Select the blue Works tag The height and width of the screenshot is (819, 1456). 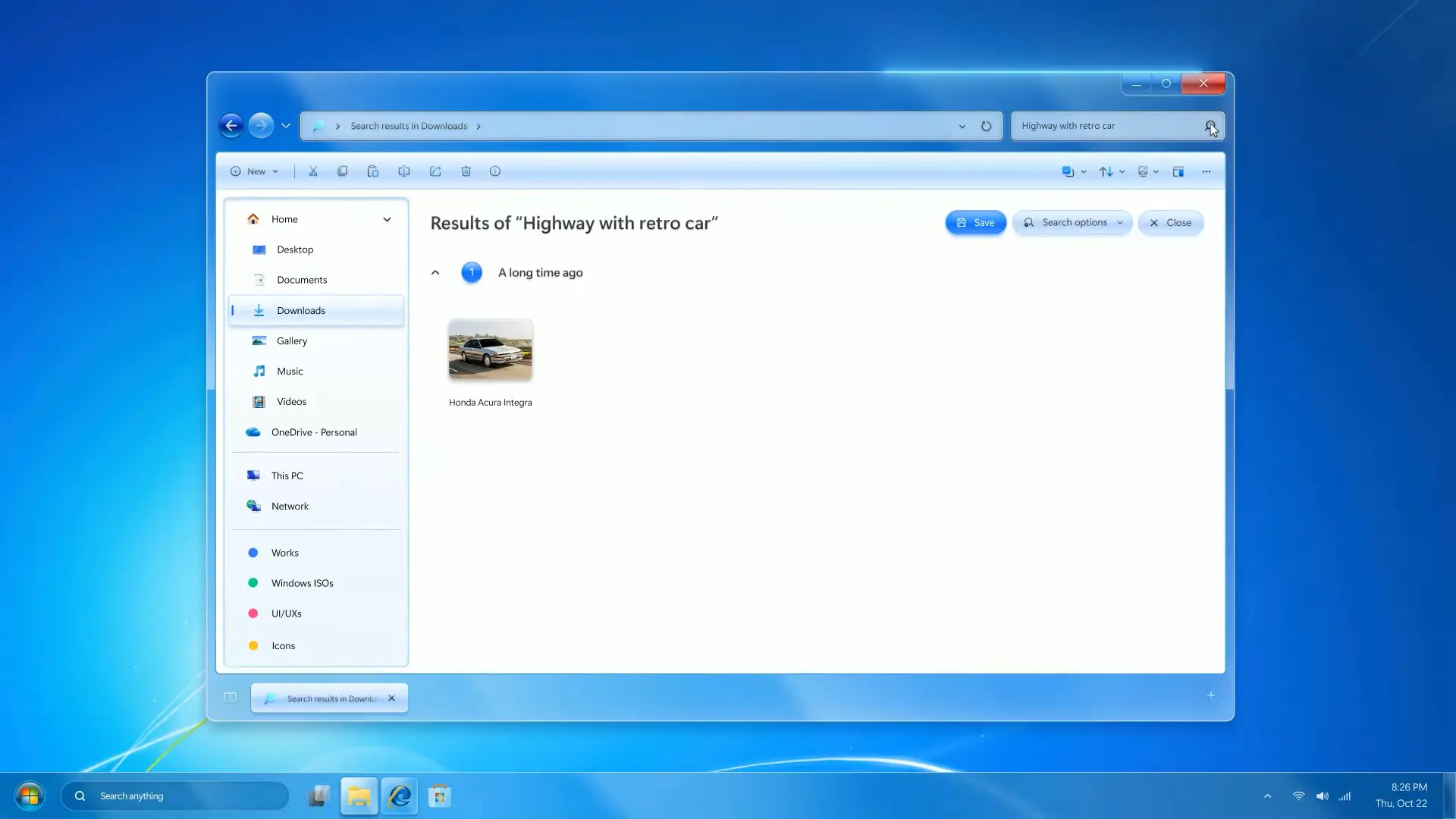(x=316, y=553)
